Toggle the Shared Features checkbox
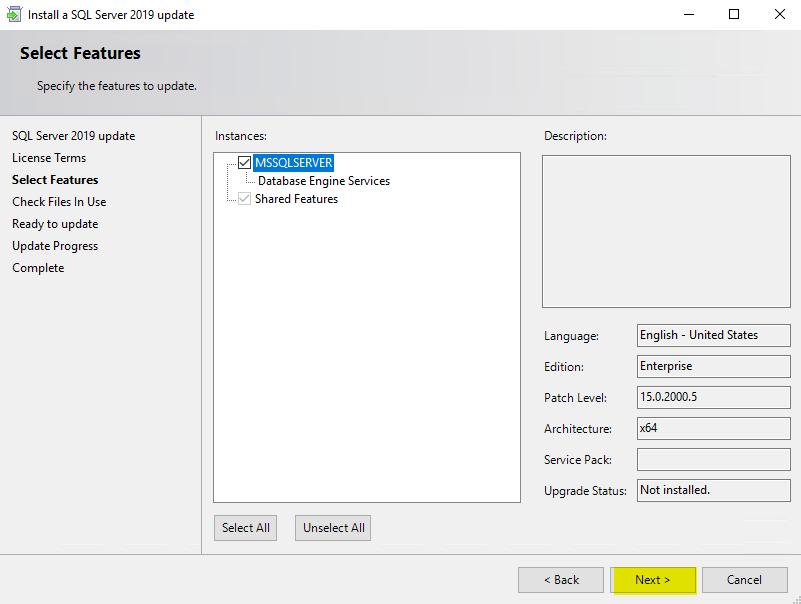Image resolution: width=801 pixels, height=604 pixels. (x=244, y=199)
